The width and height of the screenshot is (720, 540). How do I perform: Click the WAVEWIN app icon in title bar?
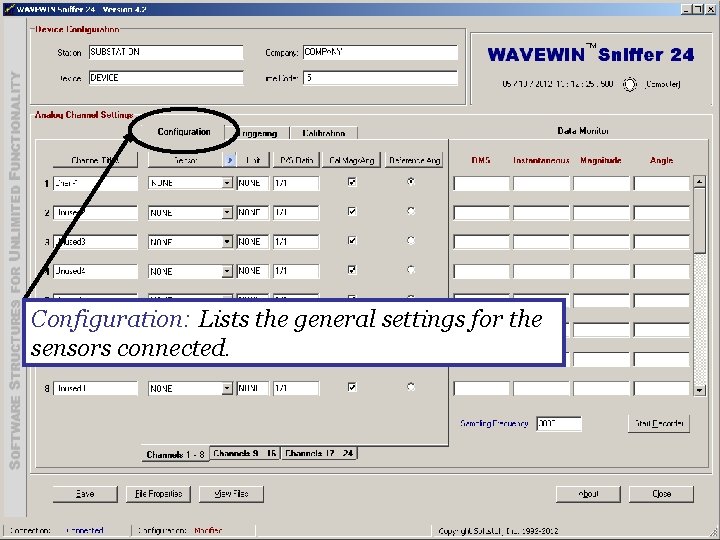[x=8, y=9]
